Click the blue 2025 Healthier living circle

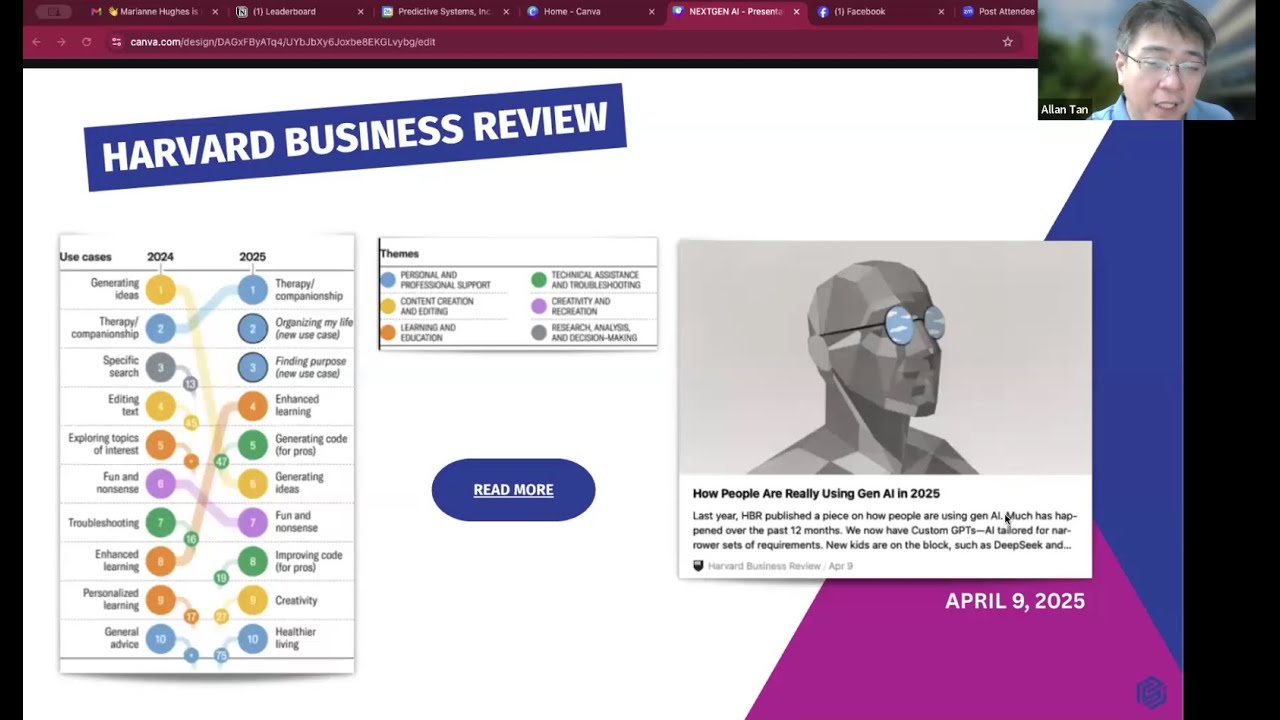[x=253, y=638]
